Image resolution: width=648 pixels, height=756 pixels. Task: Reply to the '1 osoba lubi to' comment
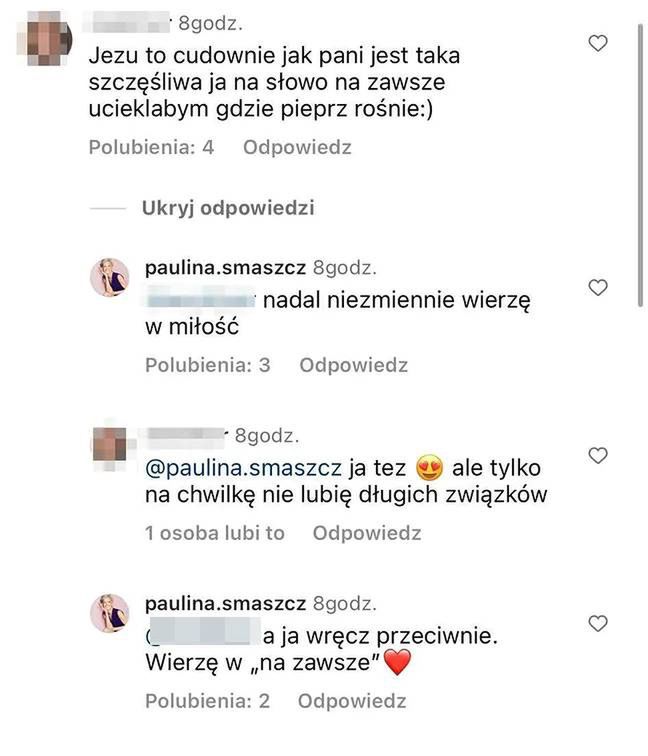click(367, 533)
